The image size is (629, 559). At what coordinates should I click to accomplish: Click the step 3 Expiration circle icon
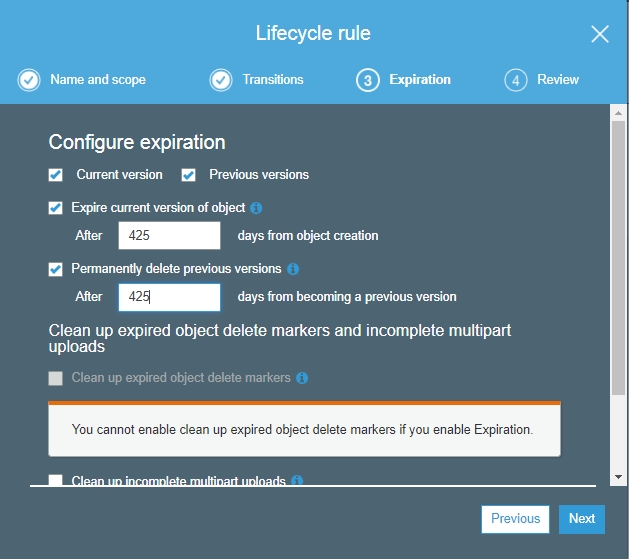367,80
